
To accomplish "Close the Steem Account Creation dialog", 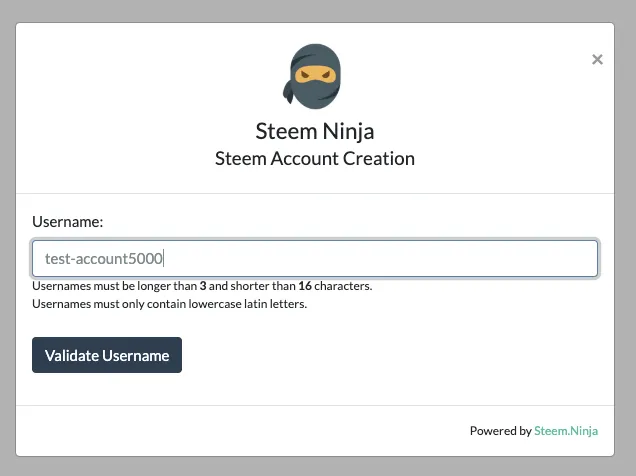I will point(597,60).
